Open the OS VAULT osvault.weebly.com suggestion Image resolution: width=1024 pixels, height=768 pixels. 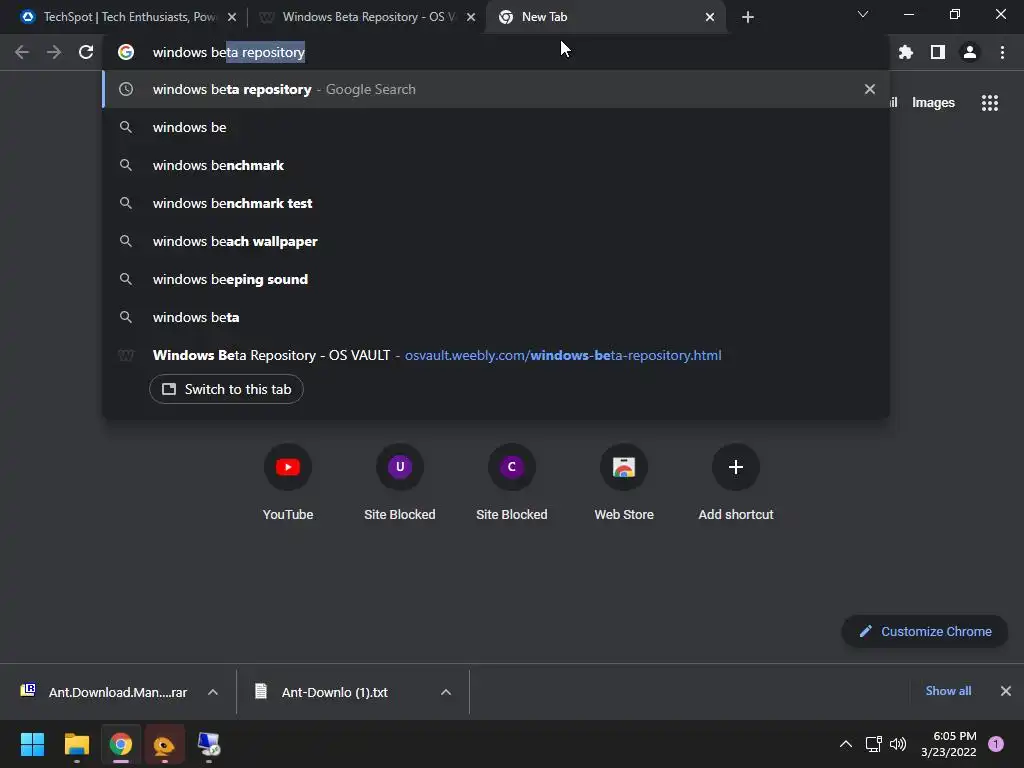click(496, 355)
